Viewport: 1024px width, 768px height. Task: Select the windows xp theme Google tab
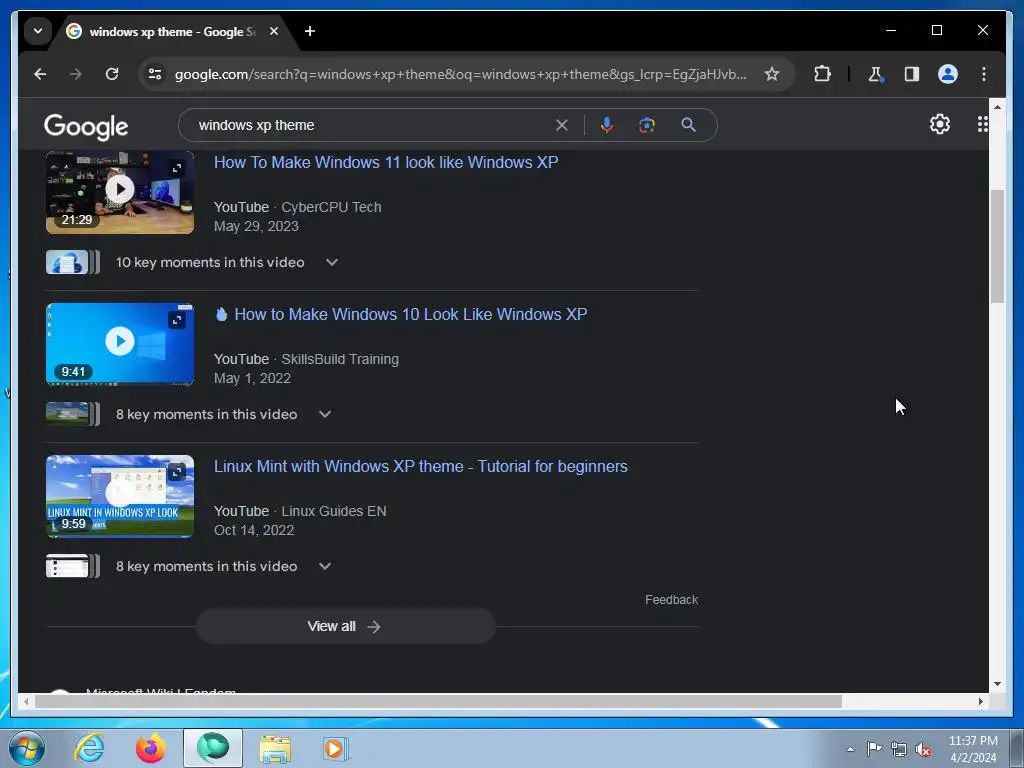pos(173,31)
